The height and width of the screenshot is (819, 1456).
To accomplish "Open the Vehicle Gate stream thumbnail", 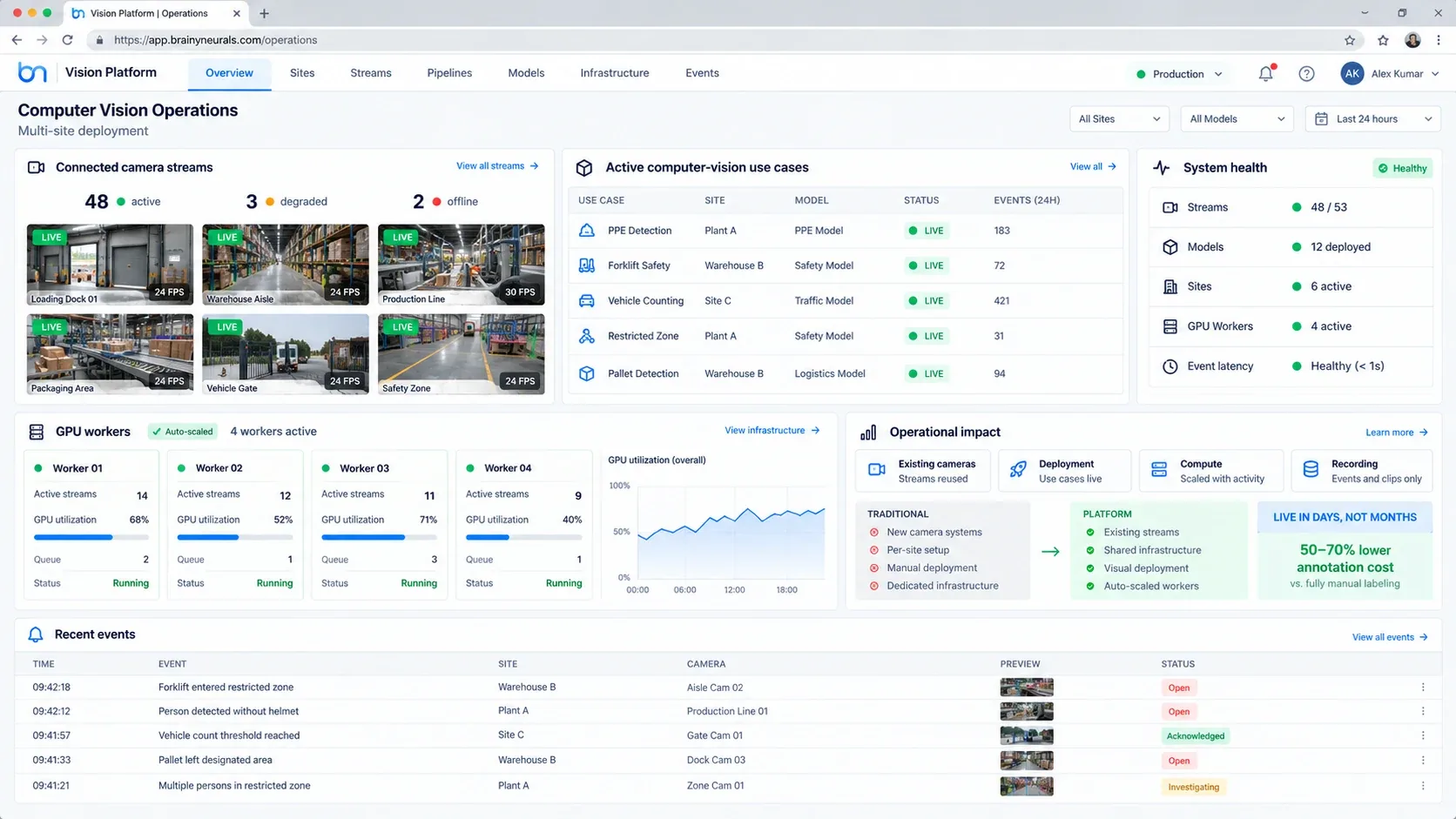I will click(286, 354).
